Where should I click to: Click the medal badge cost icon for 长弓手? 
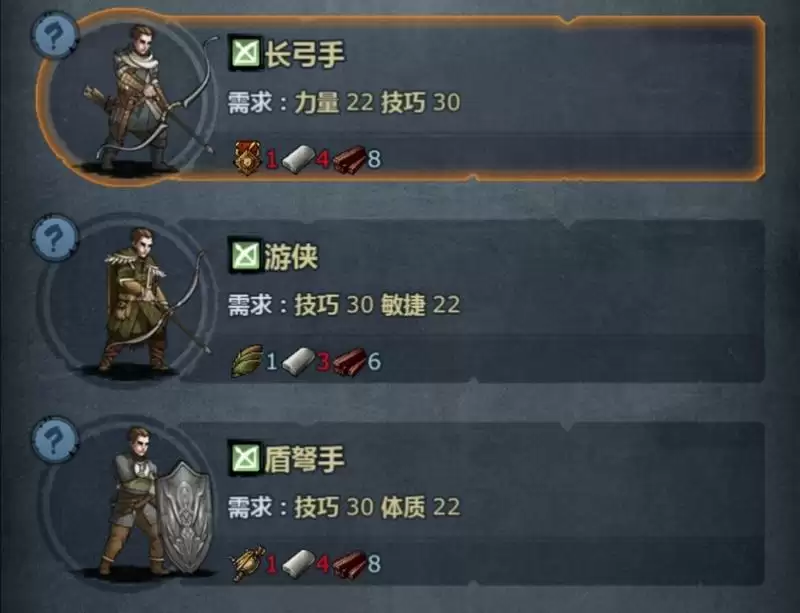[248, 158]
